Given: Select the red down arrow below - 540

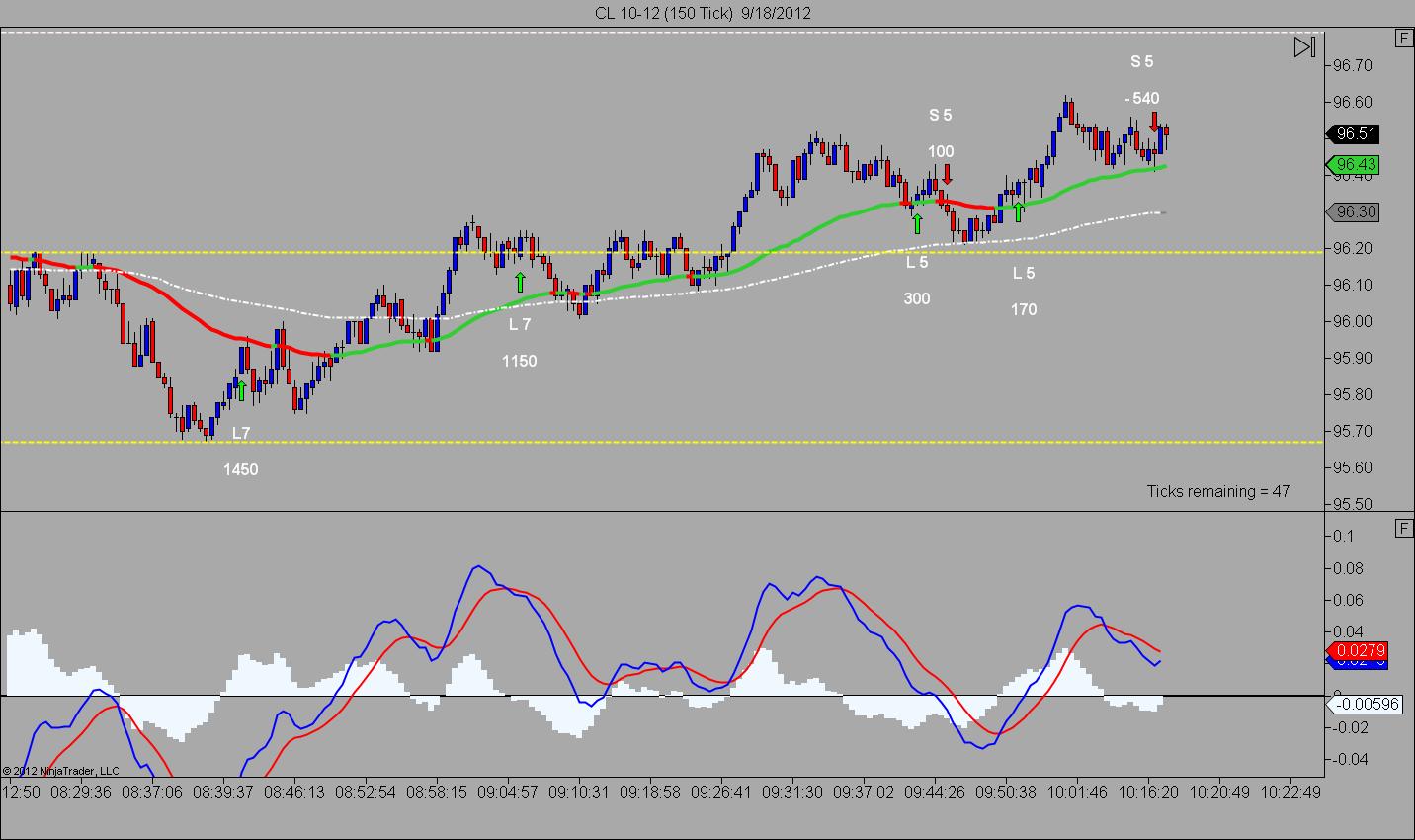Looking at the screenshot, I should (1154, 123).
